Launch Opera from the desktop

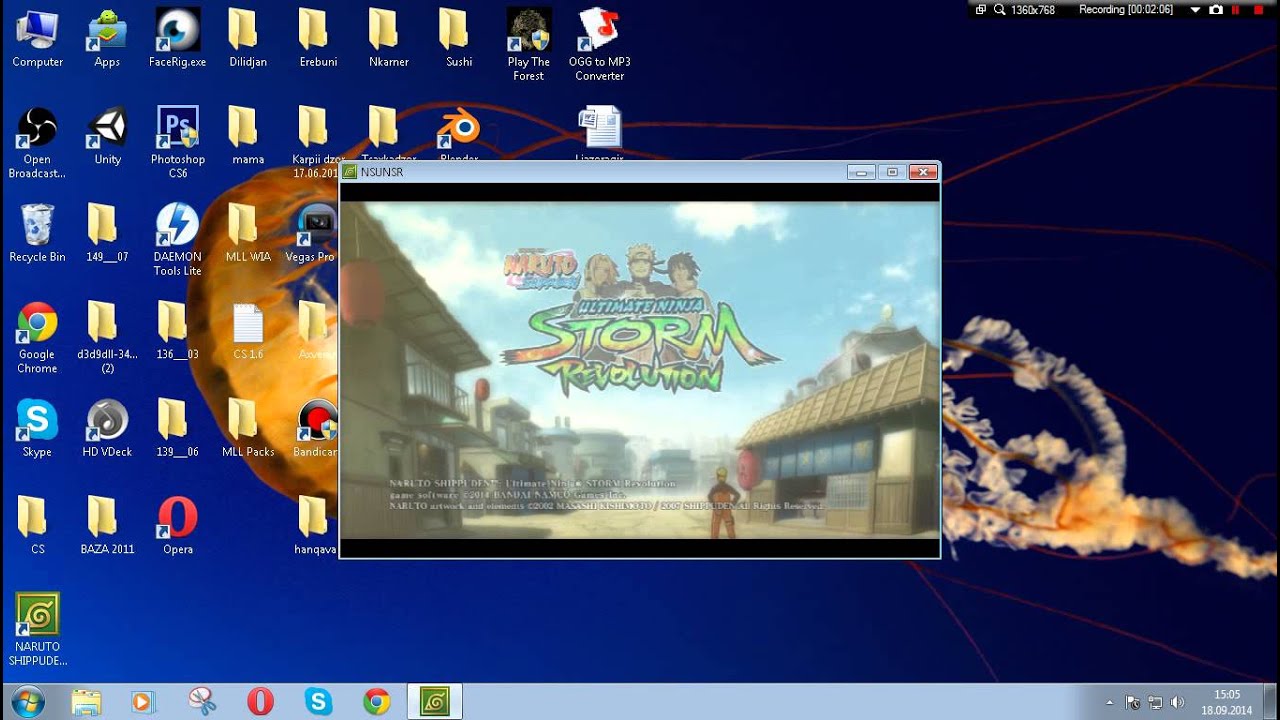(177, 526)
